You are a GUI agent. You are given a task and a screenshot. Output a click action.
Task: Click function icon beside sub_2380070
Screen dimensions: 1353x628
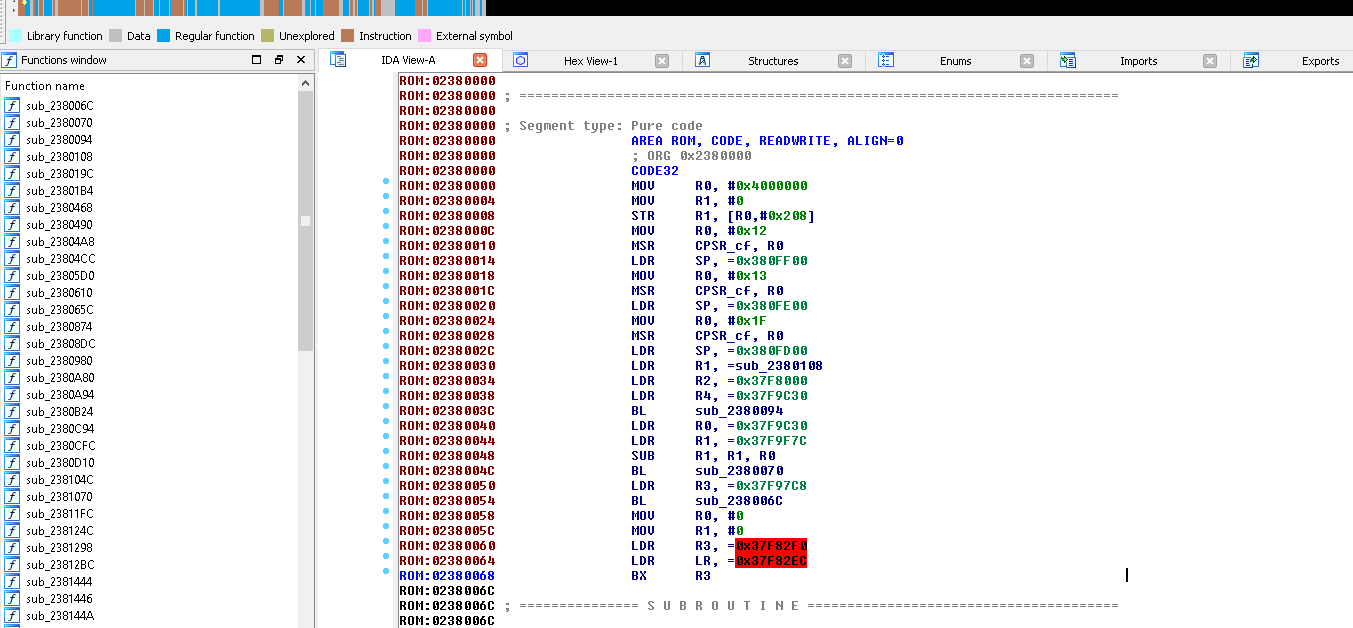click(12, 122)
